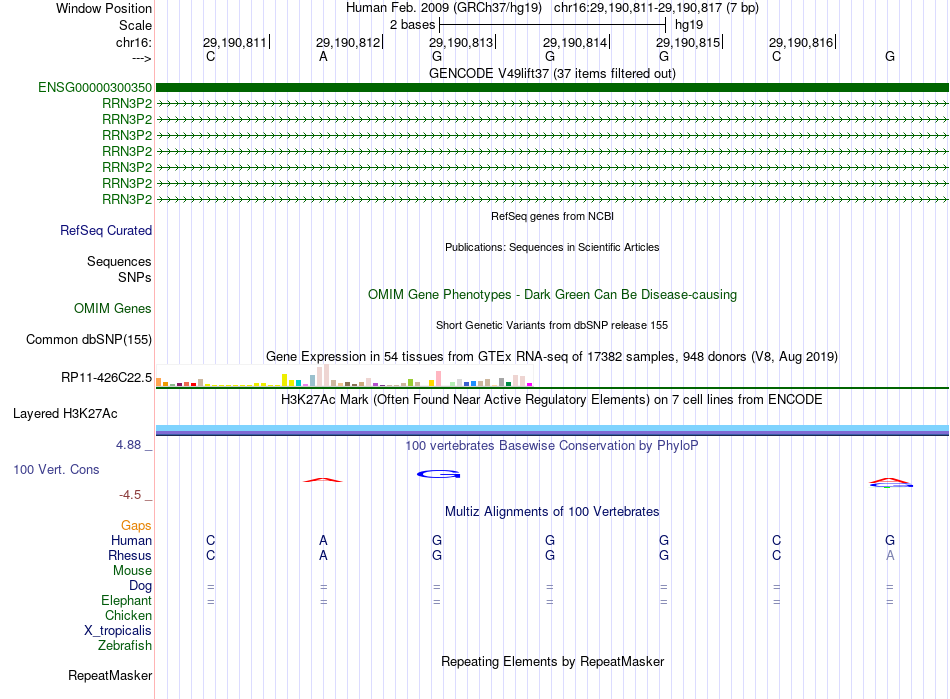Image resolution: width=950 pixels, height=699 pixels.
Task: Click the Zebrafish alignment row label
Action: click(x=125, y=646)
